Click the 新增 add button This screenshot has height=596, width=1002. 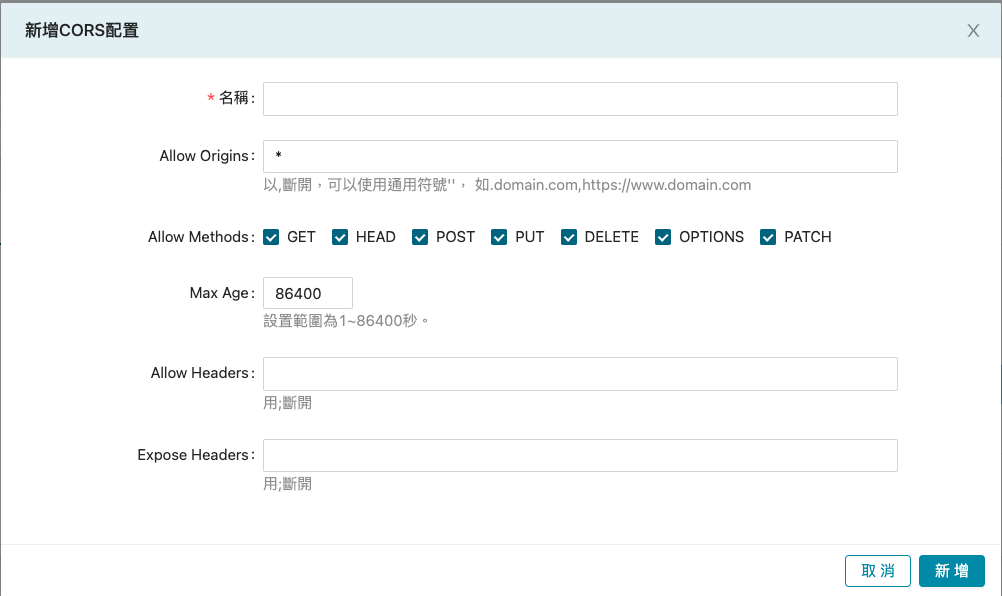pos(951,571)
